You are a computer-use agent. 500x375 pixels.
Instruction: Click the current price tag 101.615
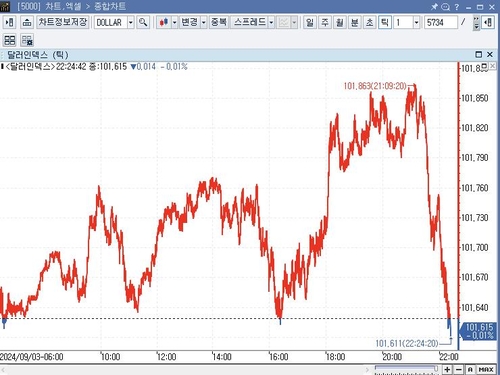point(478,331)
